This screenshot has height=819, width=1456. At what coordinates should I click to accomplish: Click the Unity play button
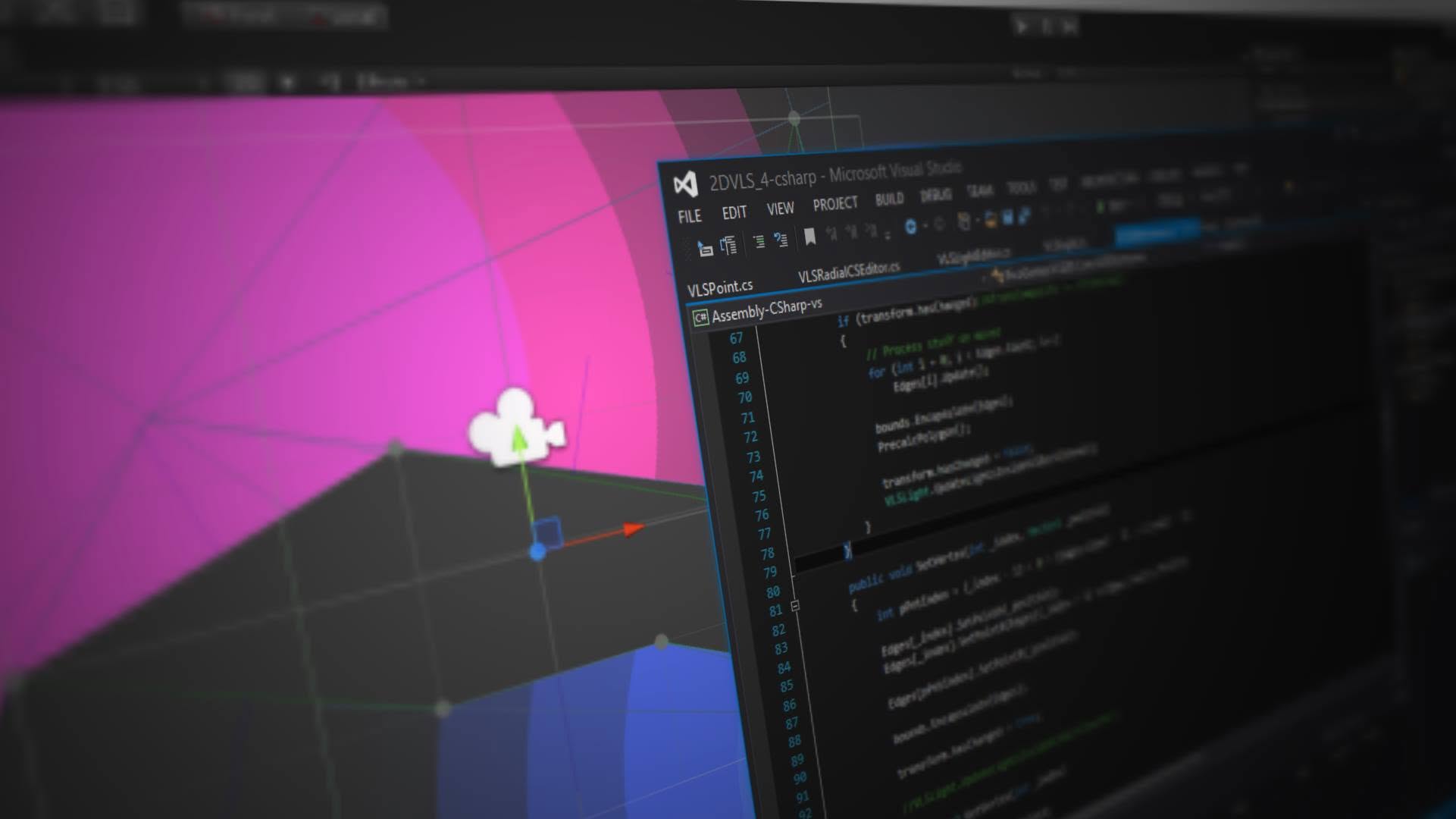[1021, 27]
